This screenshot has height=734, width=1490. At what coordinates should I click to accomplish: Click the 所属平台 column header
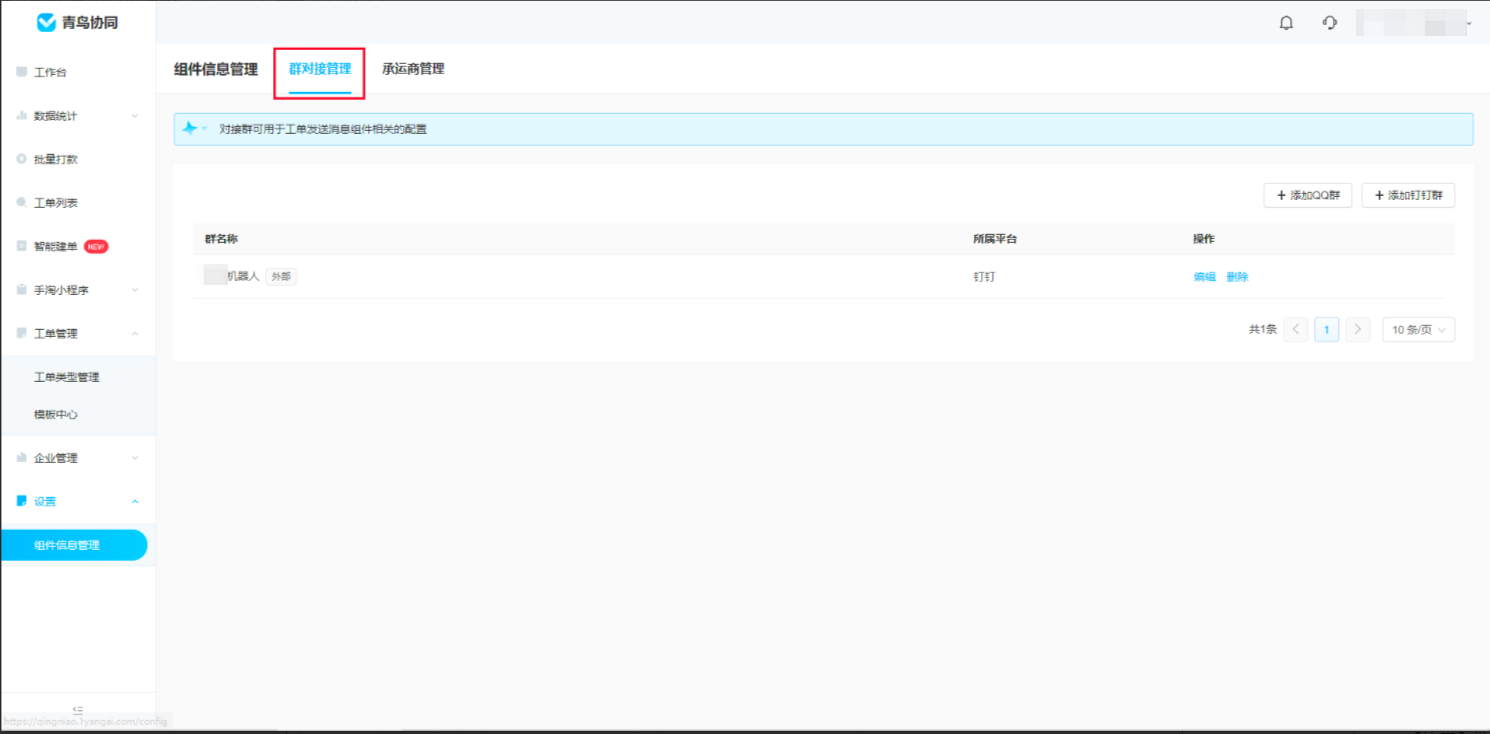pos(995,239)
